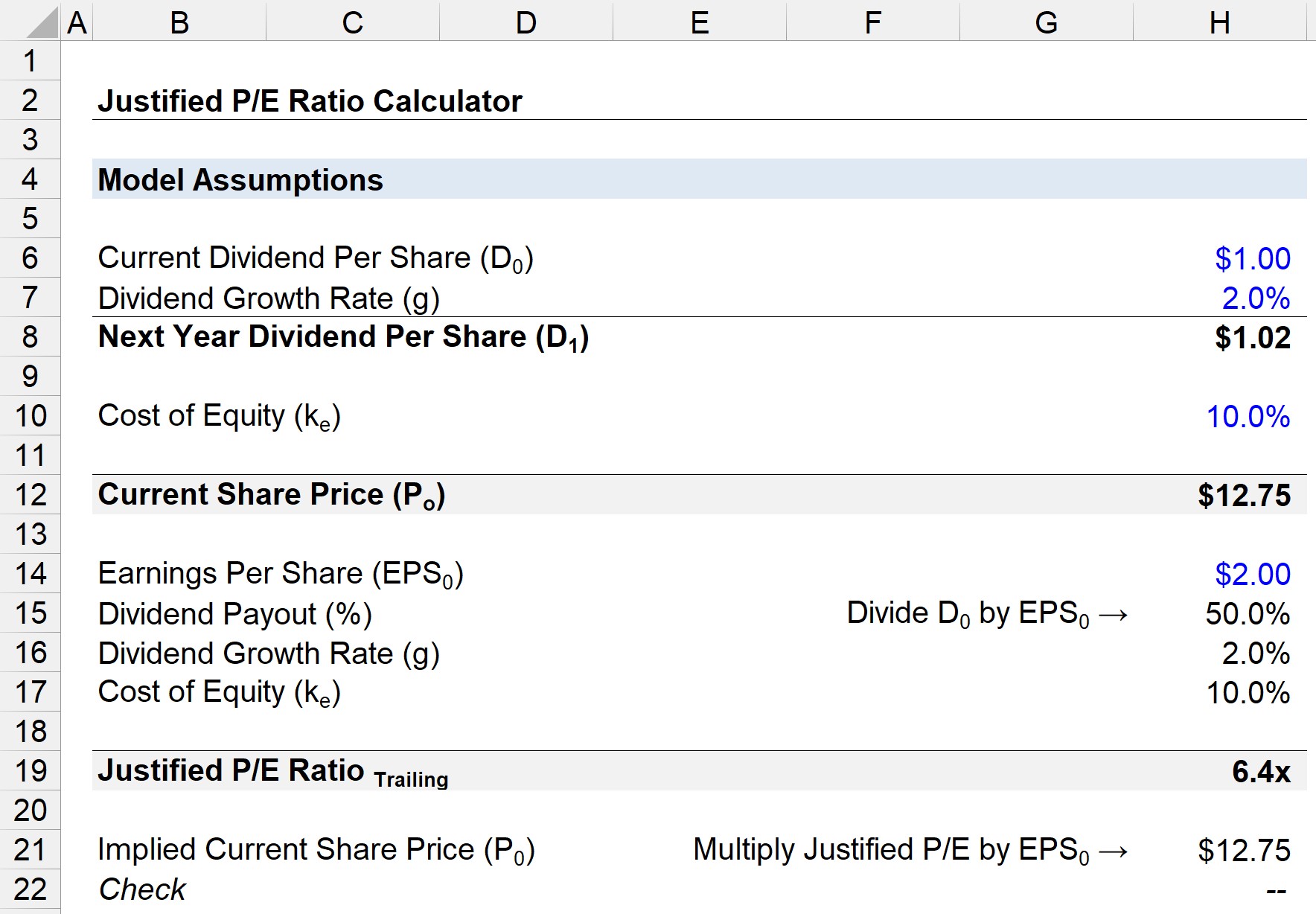Click the 'Divide D0 by EPS0' note cell
Viewport: 1316px width, 914px height.
click(988, 614)
